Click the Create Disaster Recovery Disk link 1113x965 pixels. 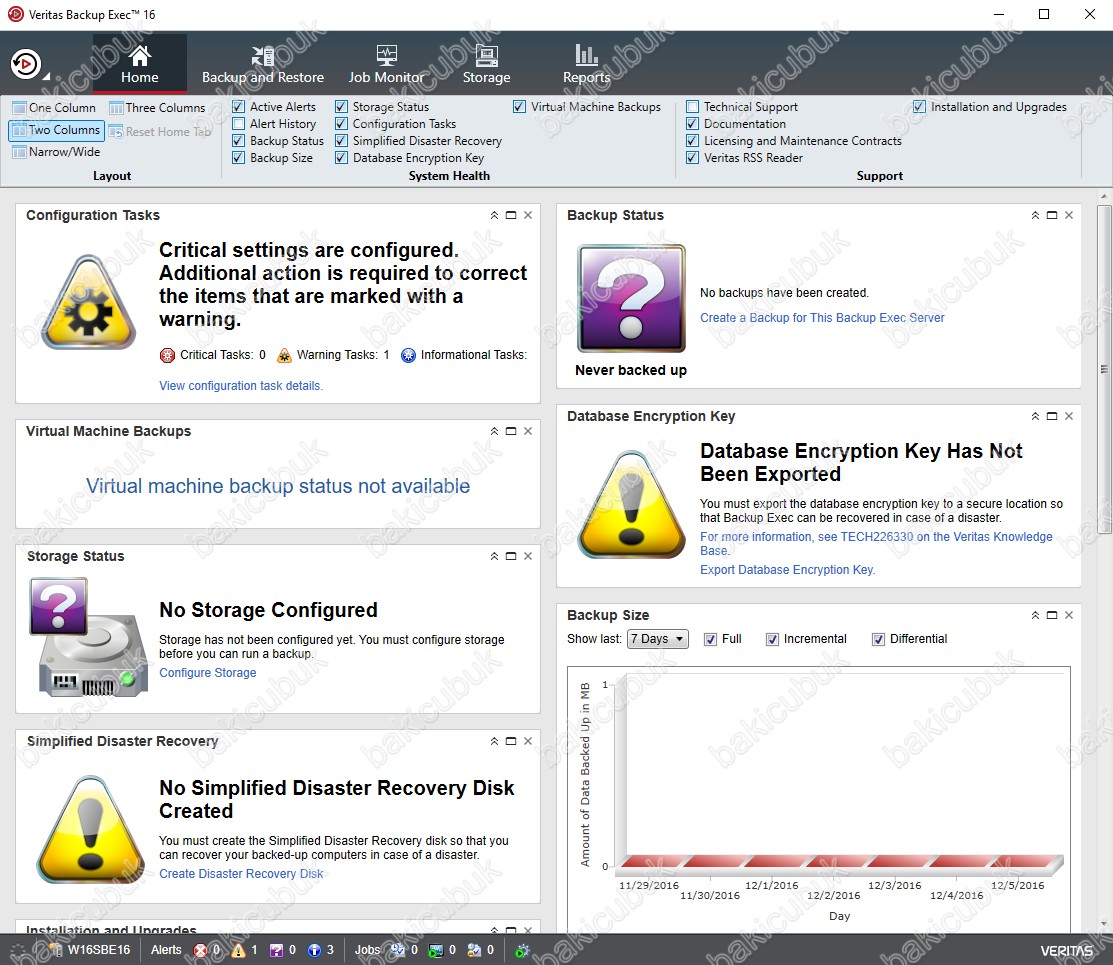pyautogui.click(x=241, y=873)
